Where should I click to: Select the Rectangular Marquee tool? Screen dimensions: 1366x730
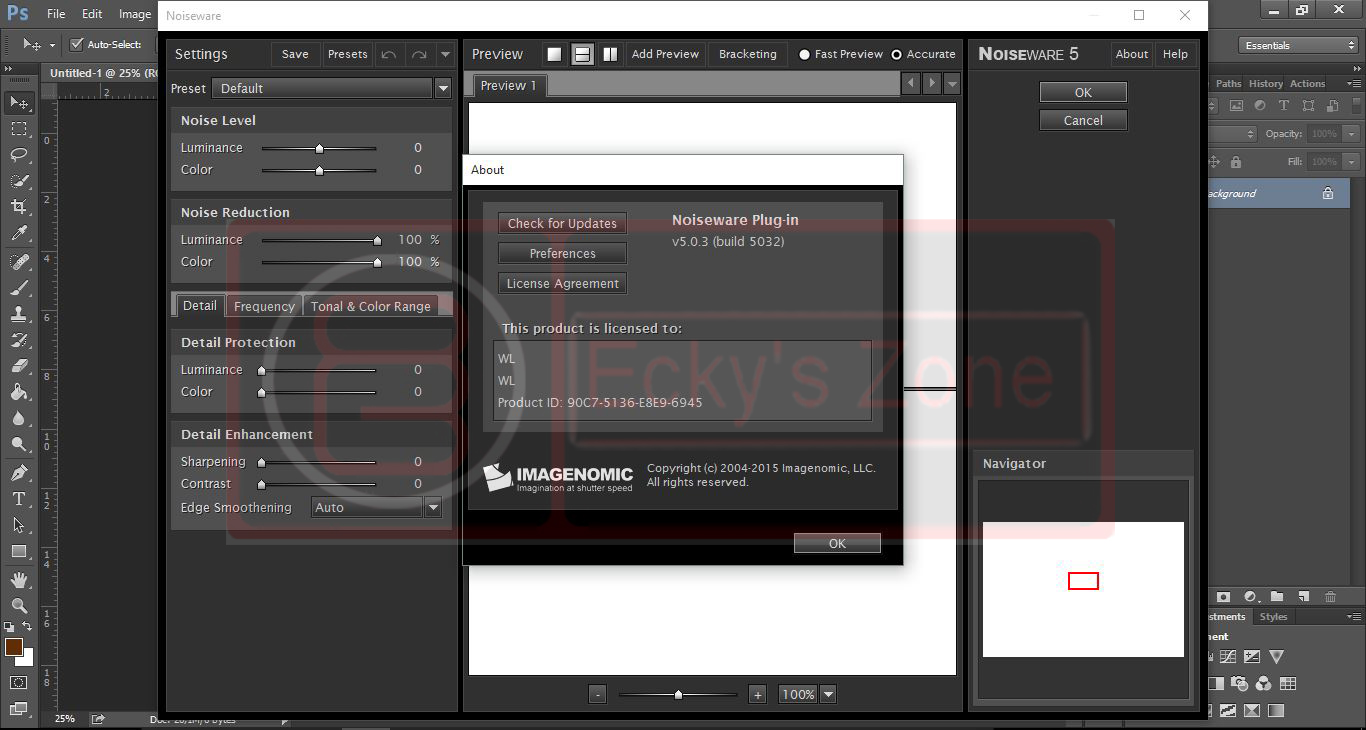[19, 129]
